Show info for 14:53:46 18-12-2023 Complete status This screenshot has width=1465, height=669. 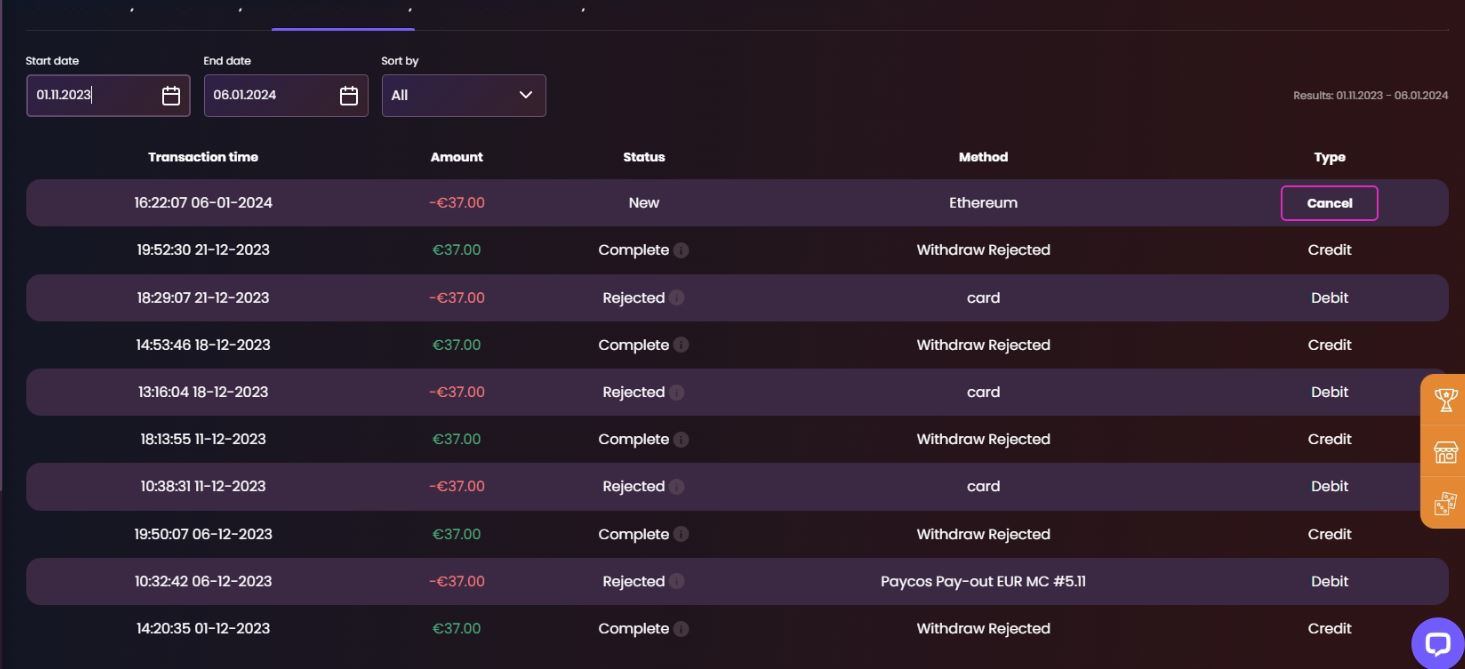point(681,345)
